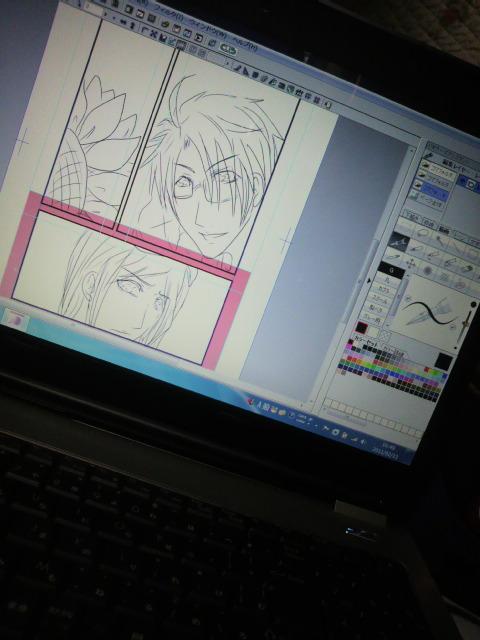
Task: Click the first tab below layer list
Action: 412,218
